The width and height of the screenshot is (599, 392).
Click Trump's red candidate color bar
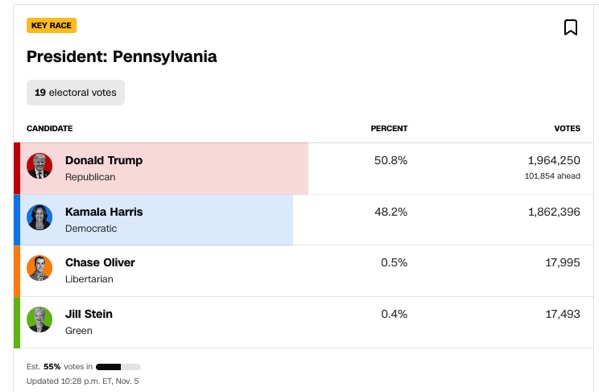click(x=17, y=168)
